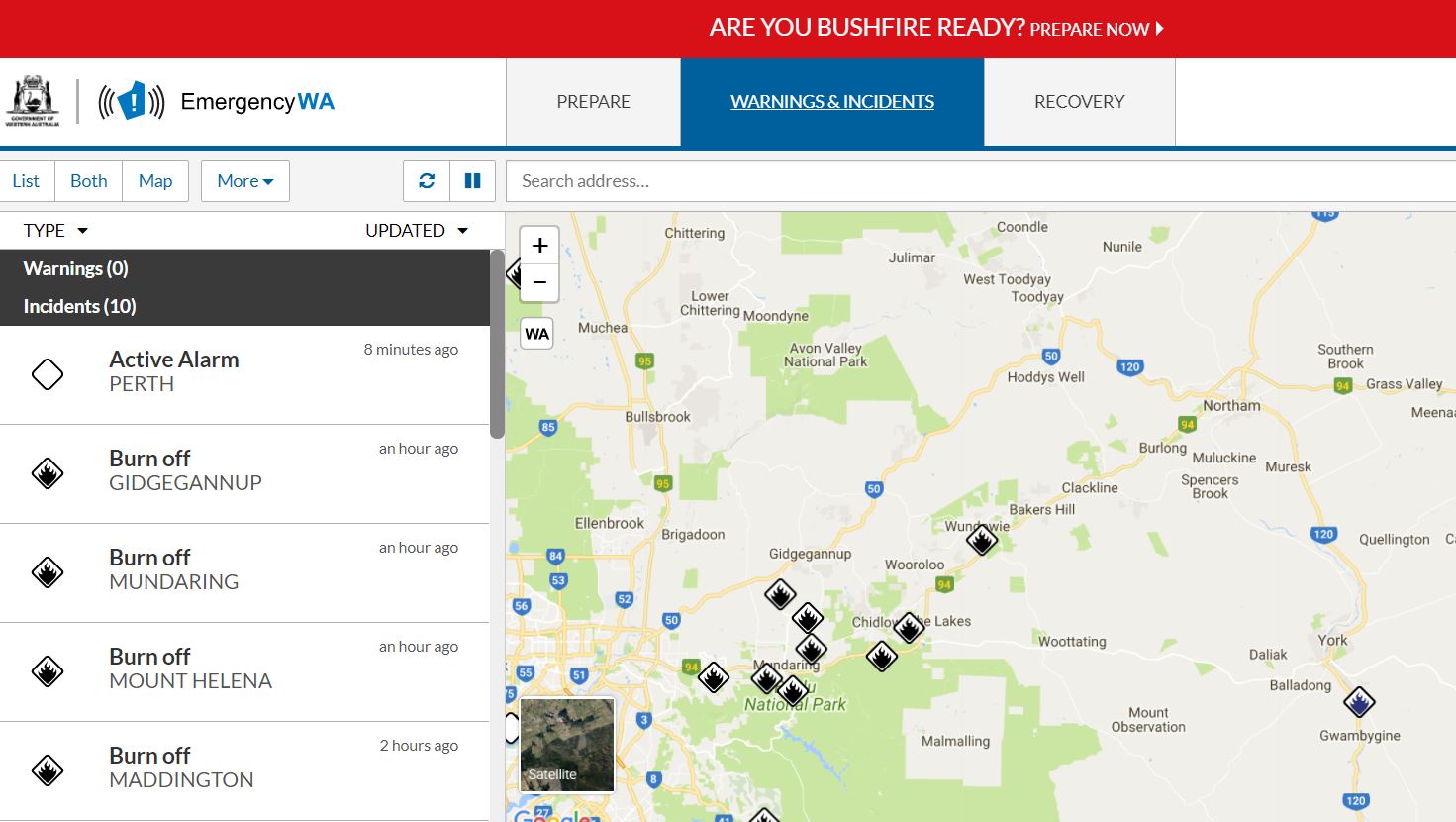
Task: Click the Emergency WA logo icon
Action: tap(132, 101)
